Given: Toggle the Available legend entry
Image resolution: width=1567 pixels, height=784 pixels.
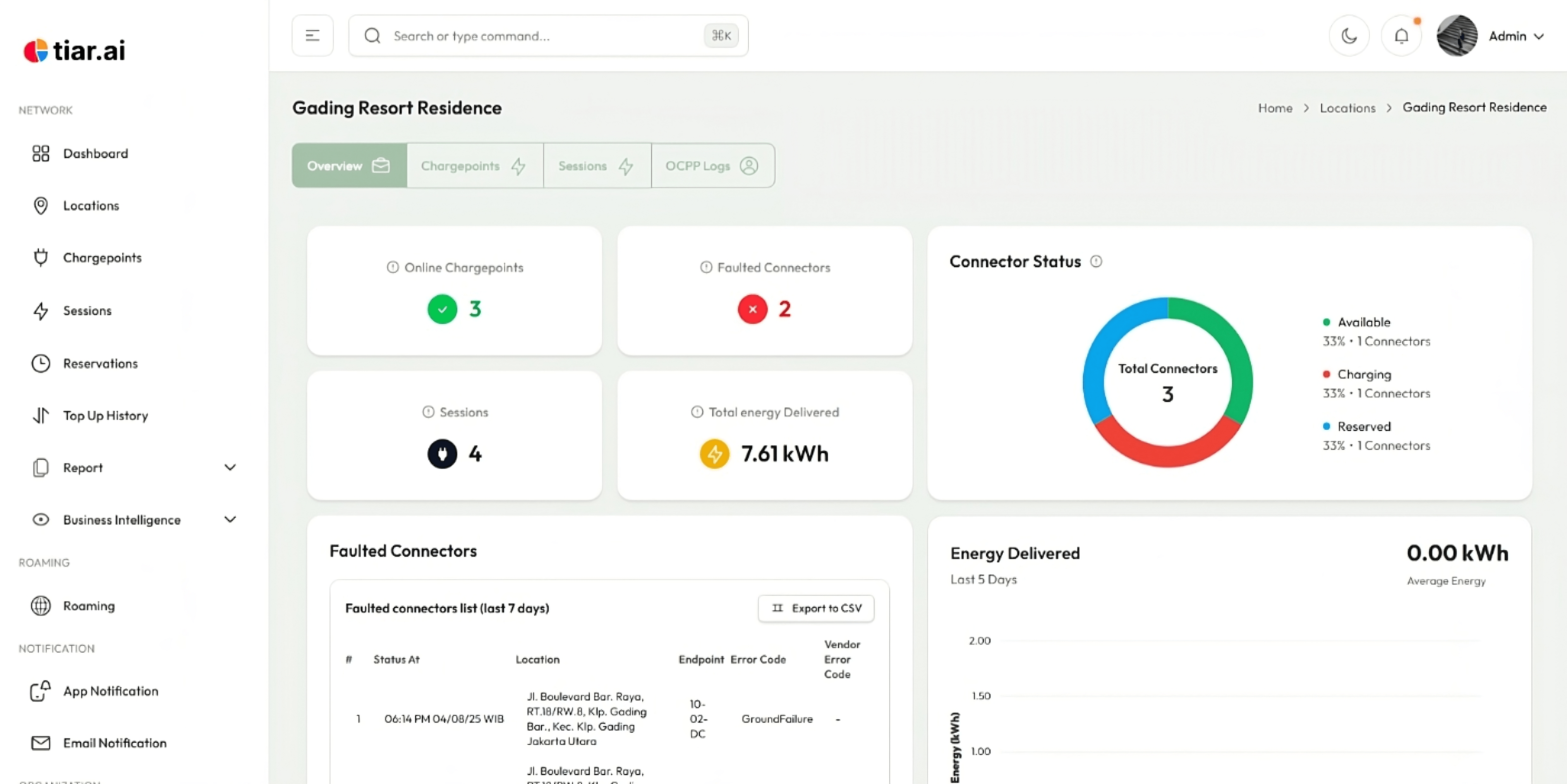Looking at the screenshot, I should [1363, 323].
